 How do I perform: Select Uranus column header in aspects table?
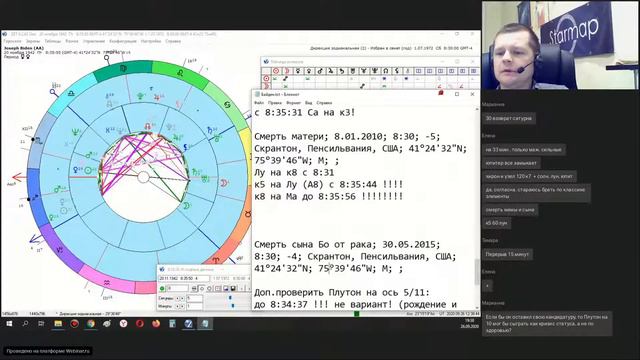coord(353,71)
